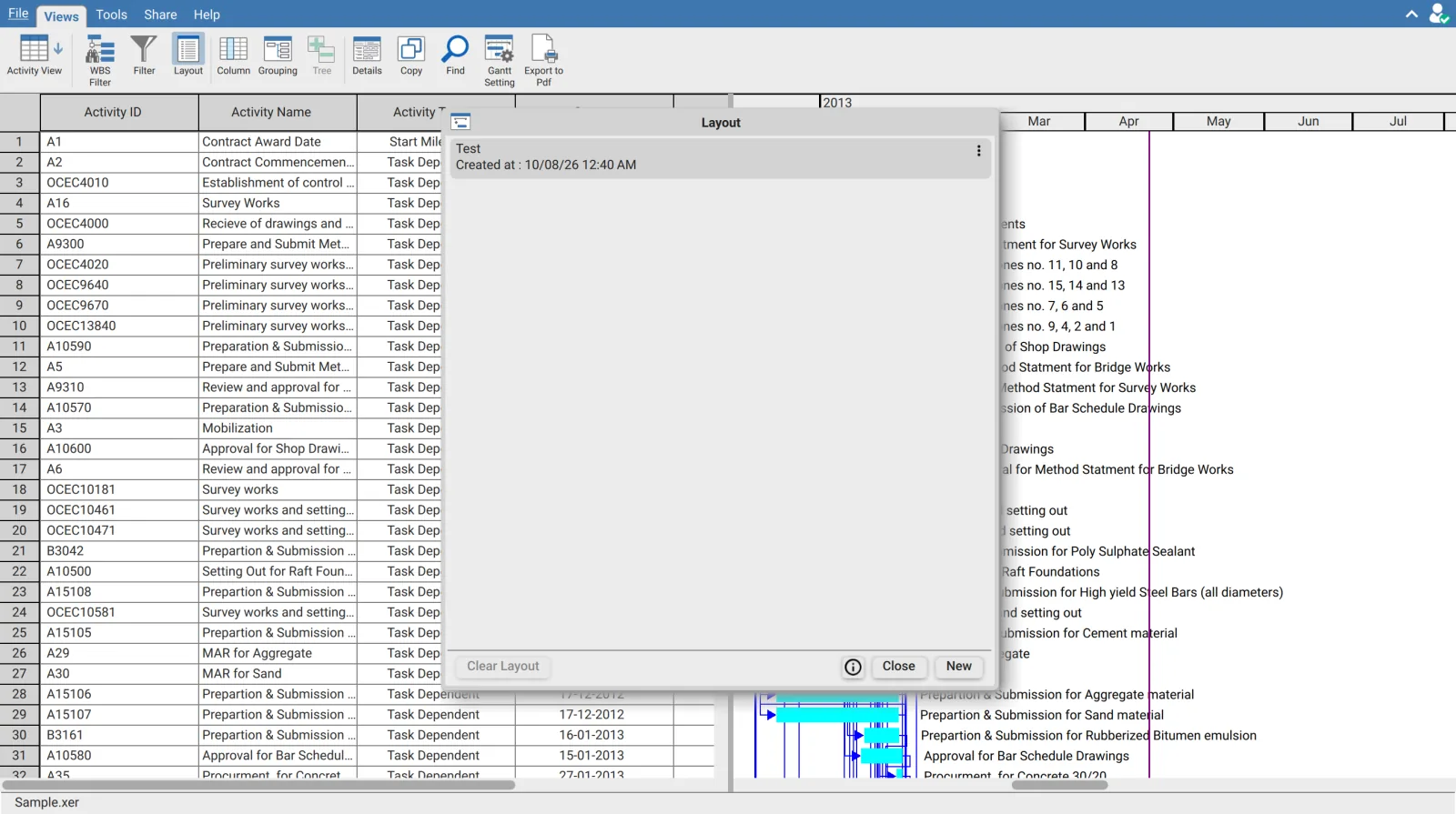Click the Gantt chart horizontal scrollbar
This screenshot has width=1456, height=814.
pos(1060,785)
